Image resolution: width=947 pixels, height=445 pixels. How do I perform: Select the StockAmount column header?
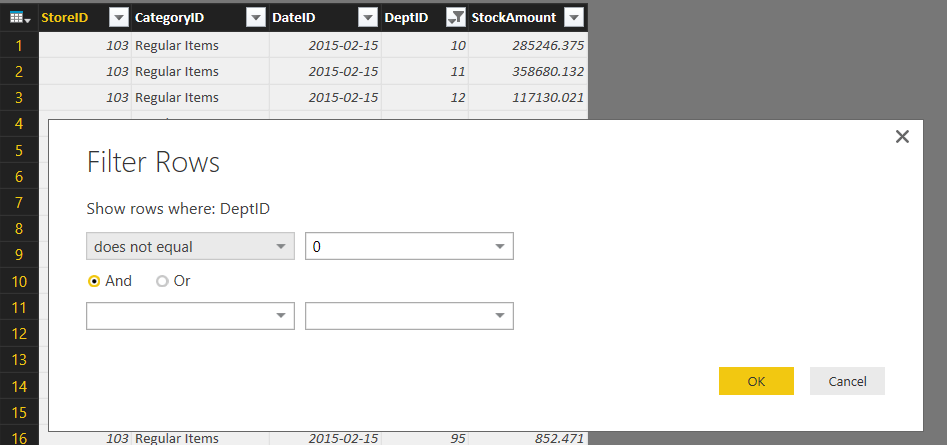(514, 17)
